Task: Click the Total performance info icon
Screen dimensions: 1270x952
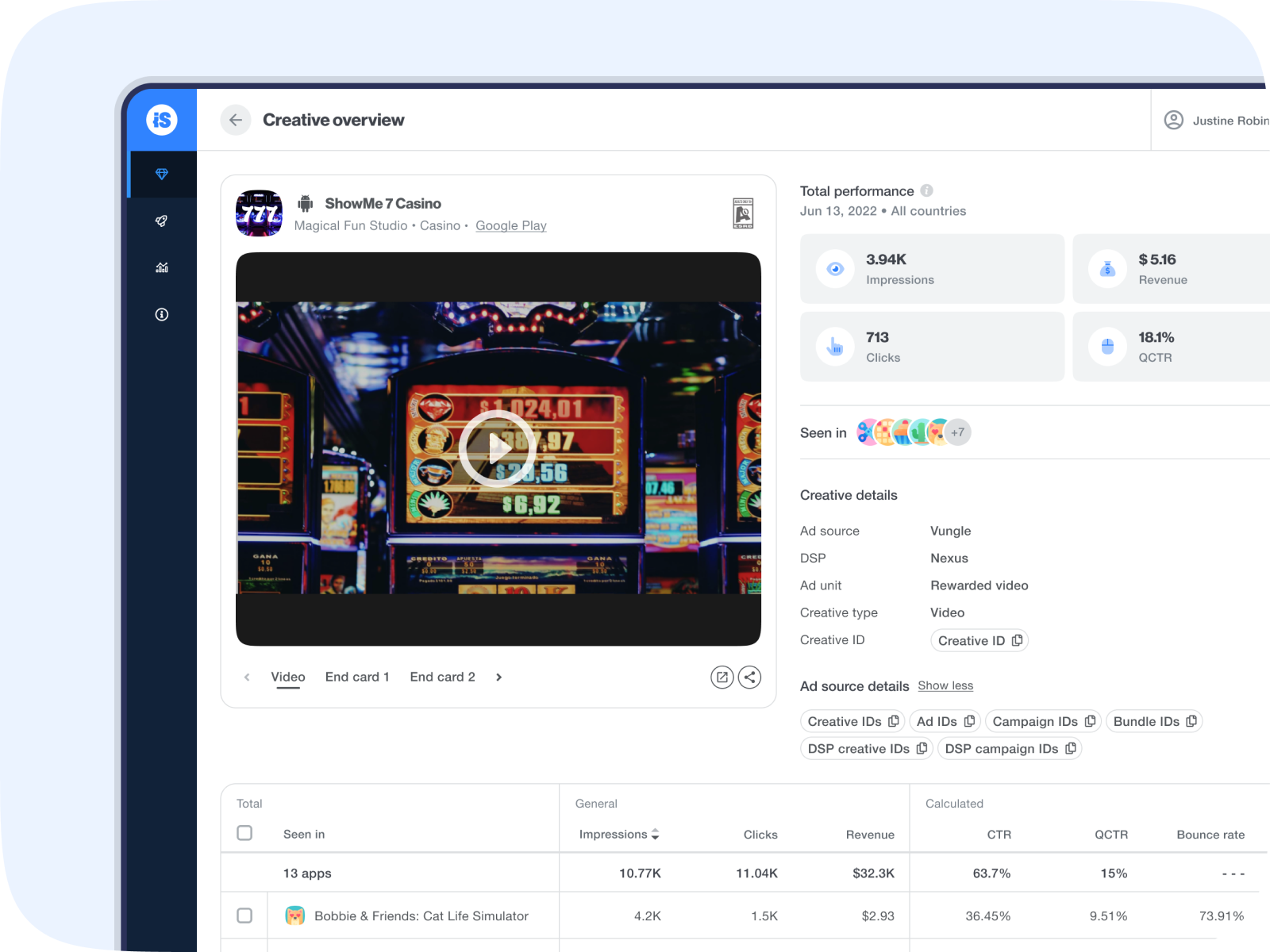Action: (926, 190)
